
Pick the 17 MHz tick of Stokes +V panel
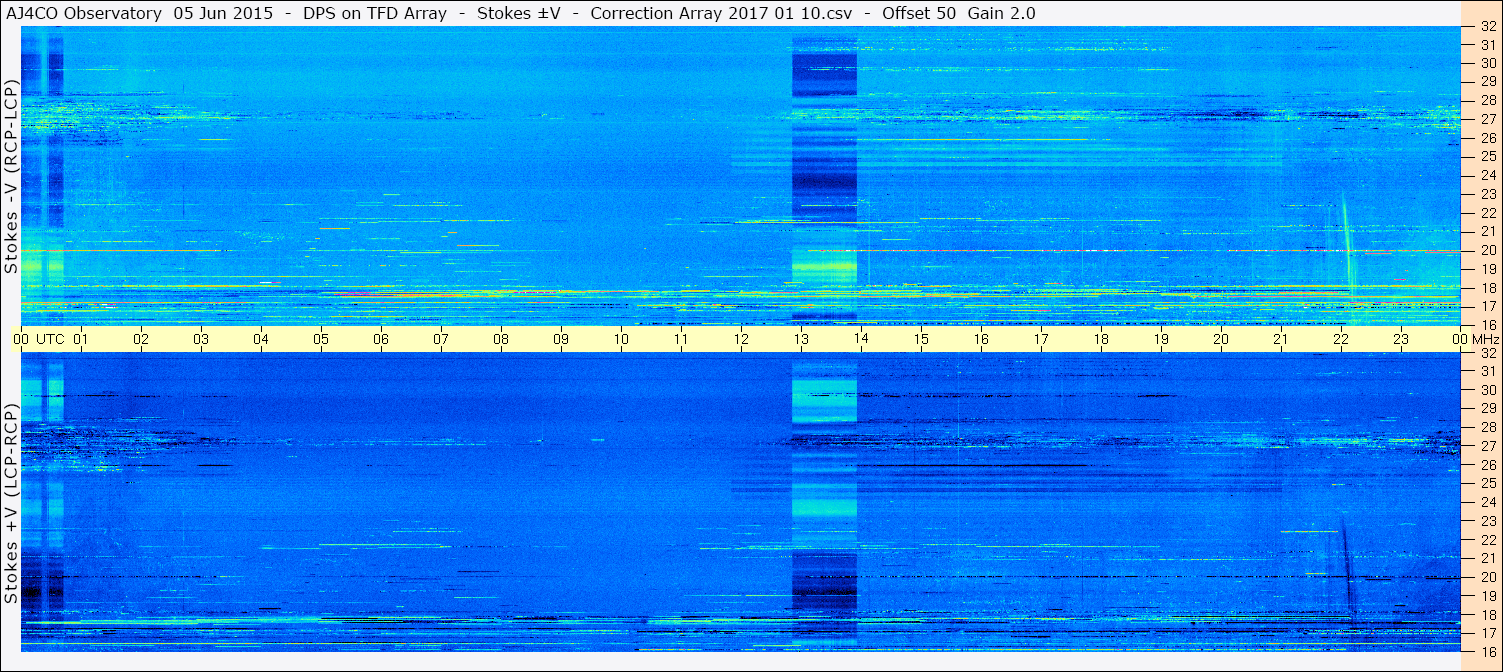1488,633
